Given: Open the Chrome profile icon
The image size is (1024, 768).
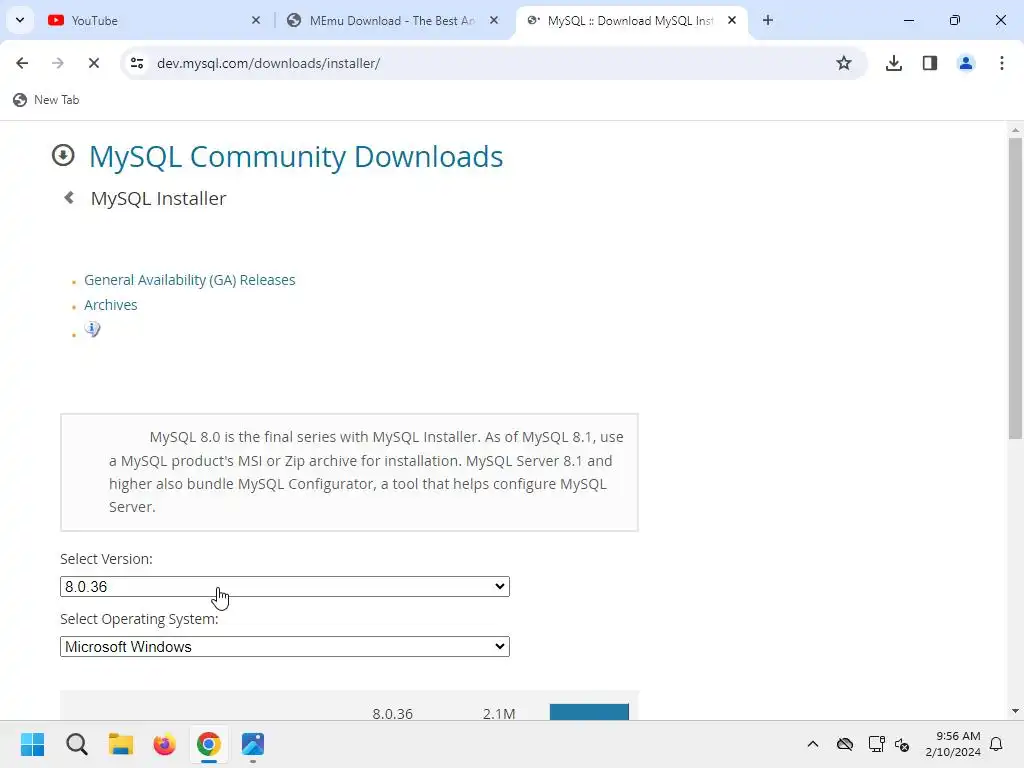Looking at the screenshot, I should (966, 63).
